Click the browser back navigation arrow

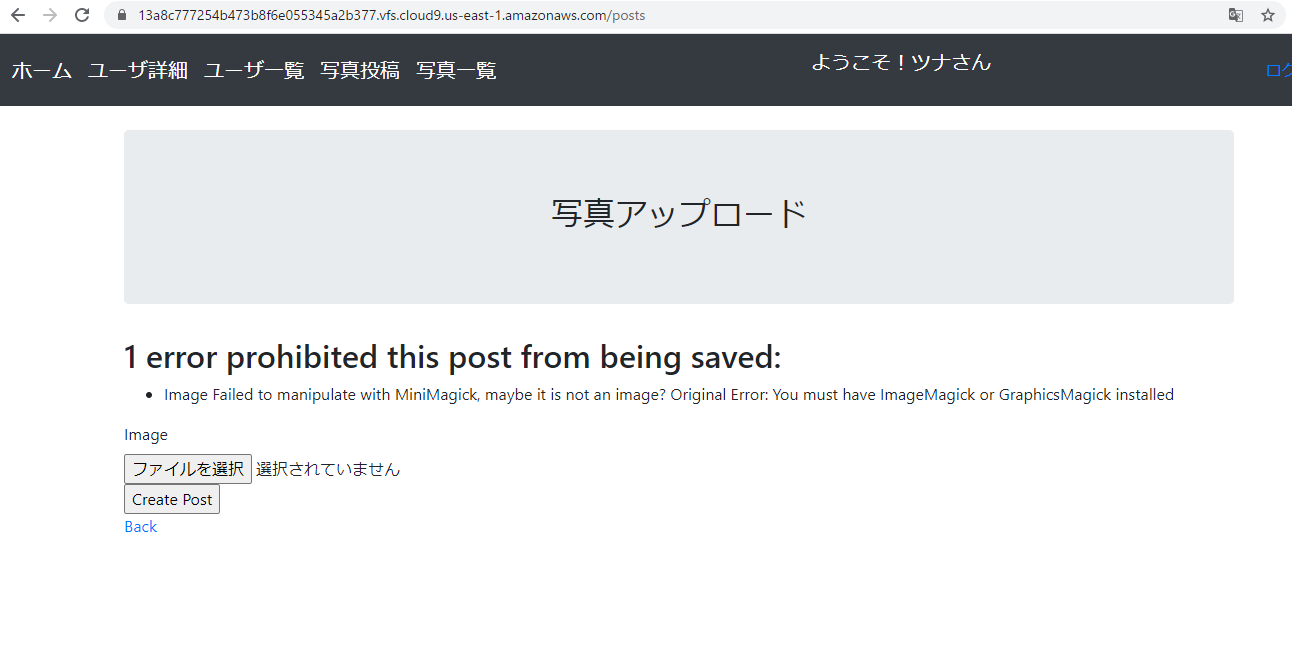[17, 15]
